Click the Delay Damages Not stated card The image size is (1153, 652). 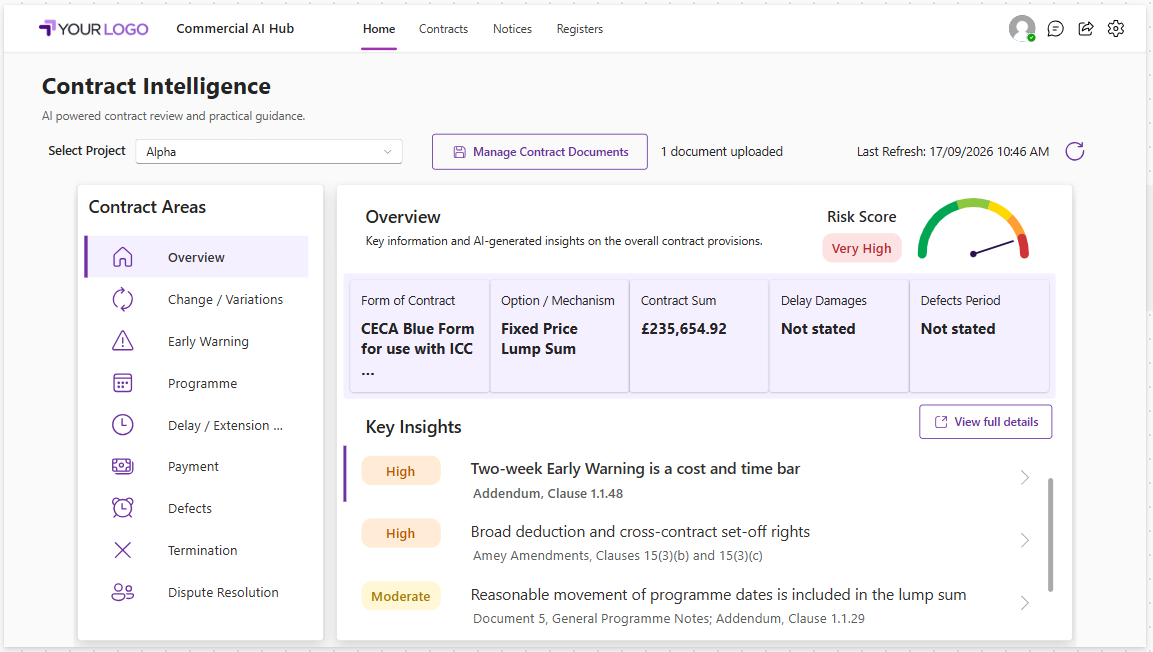[x=839, y=336]
